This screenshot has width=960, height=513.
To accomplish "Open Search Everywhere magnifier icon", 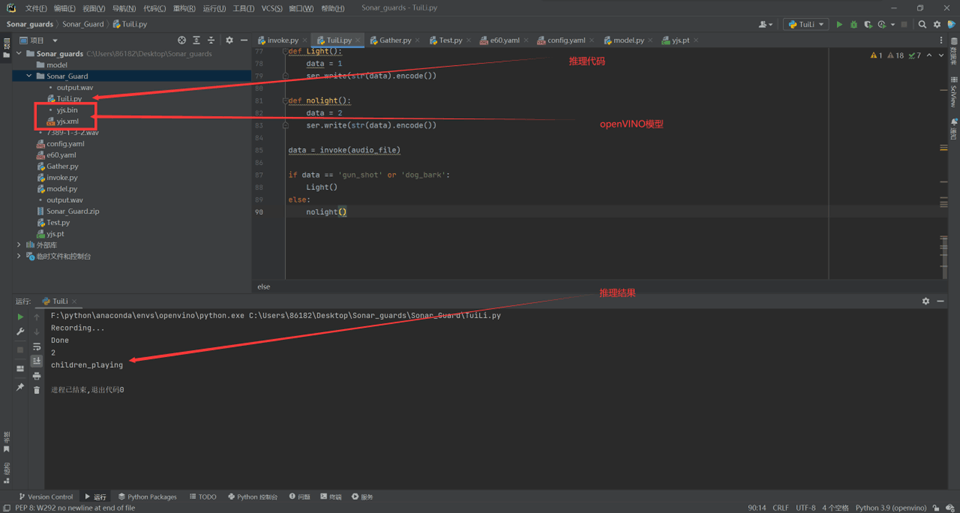I will click(x=922, y=24).
